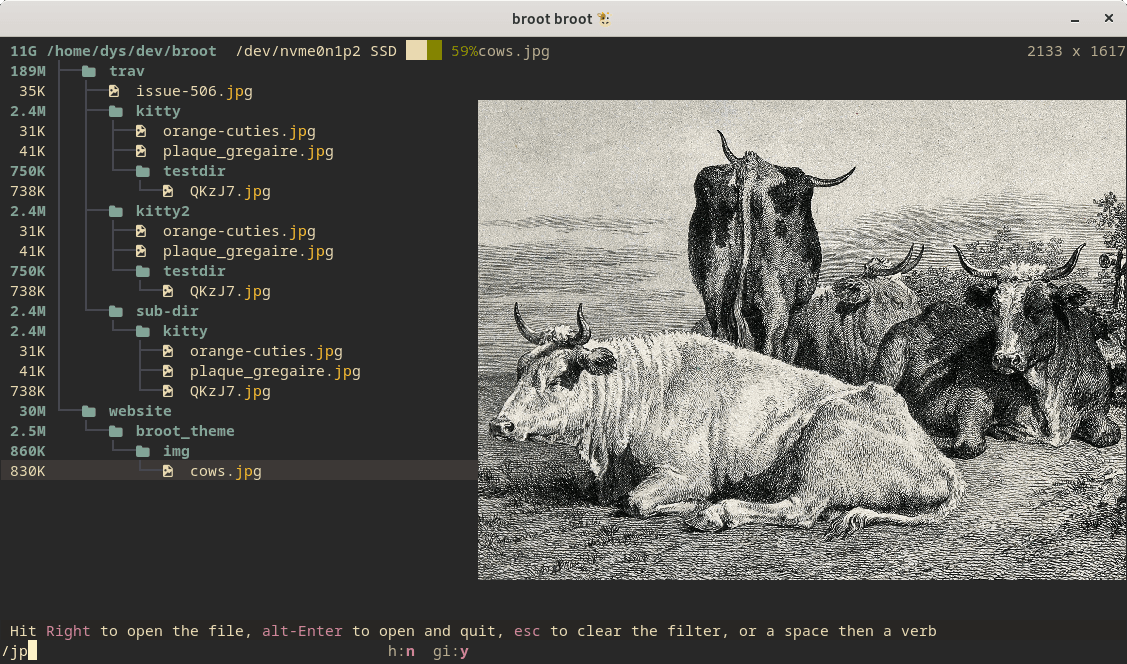Click the folder icon next to sub-dir
Image resolution: width=1127 pixels, height=664 pixels.
point(114,311)
